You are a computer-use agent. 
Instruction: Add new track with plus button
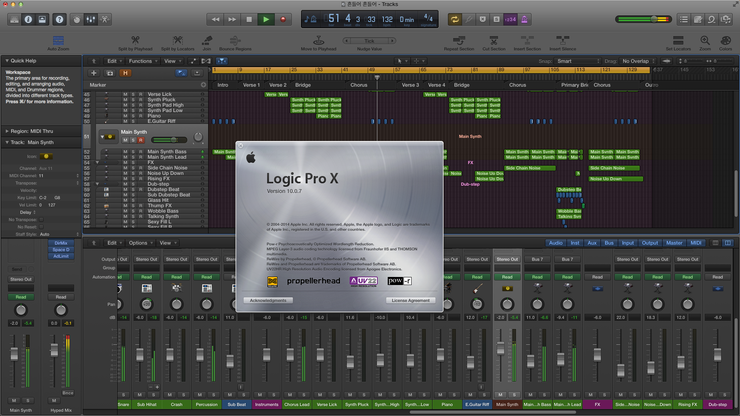[94, 73]
